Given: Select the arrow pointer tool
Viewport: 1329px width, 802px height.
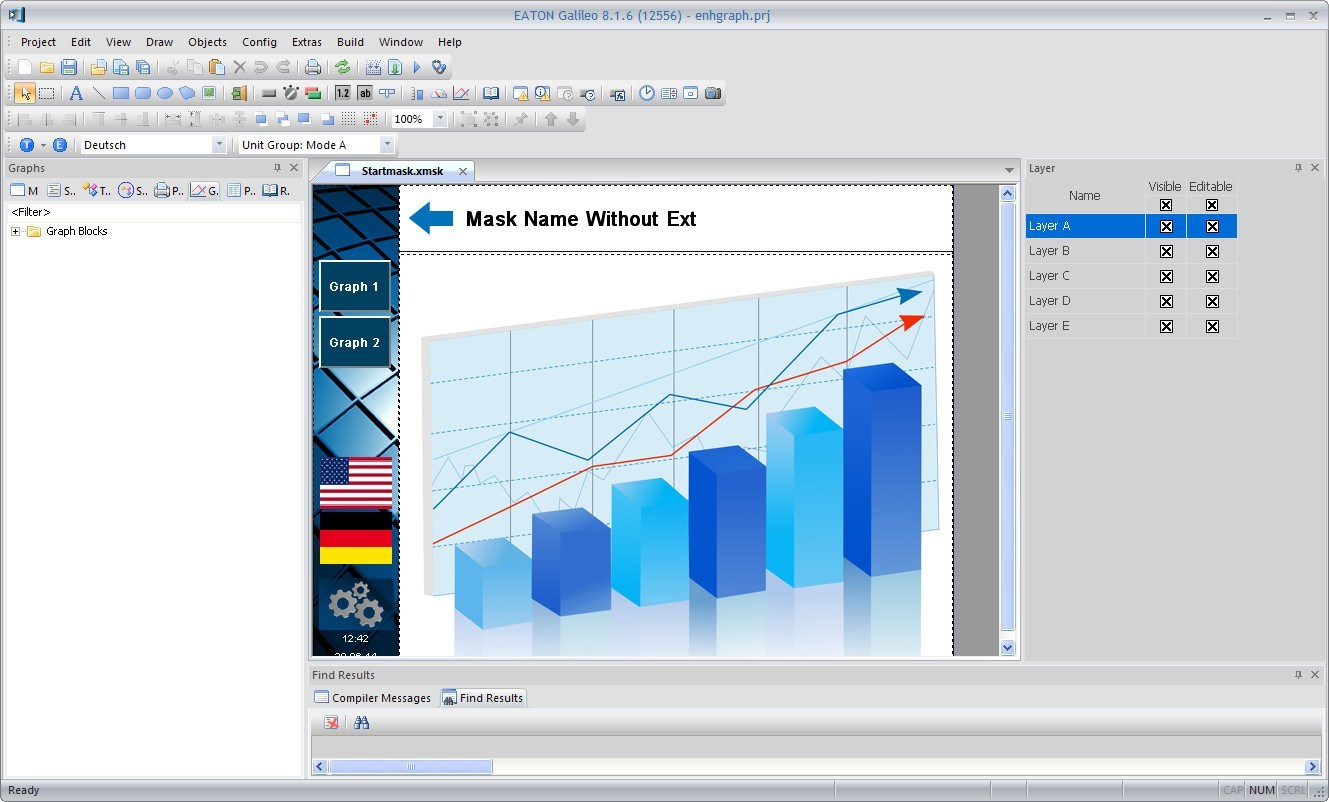Looking at the screenshot, I should pyautogui.click(x=25, y=93).
